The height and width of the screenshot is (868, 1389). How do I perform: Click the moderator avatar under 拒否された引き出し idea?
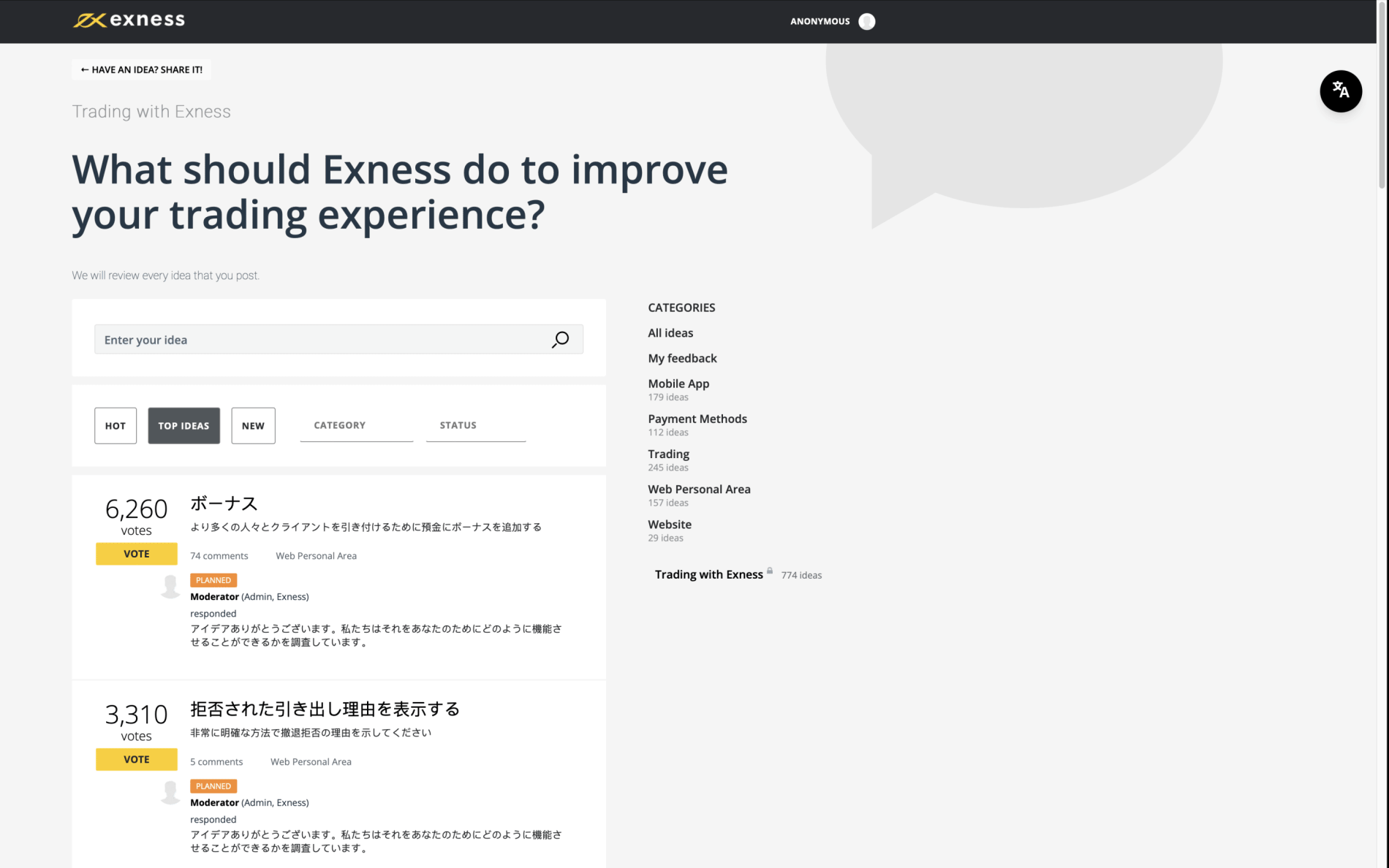pyautogui.click(x=170, y=792)
